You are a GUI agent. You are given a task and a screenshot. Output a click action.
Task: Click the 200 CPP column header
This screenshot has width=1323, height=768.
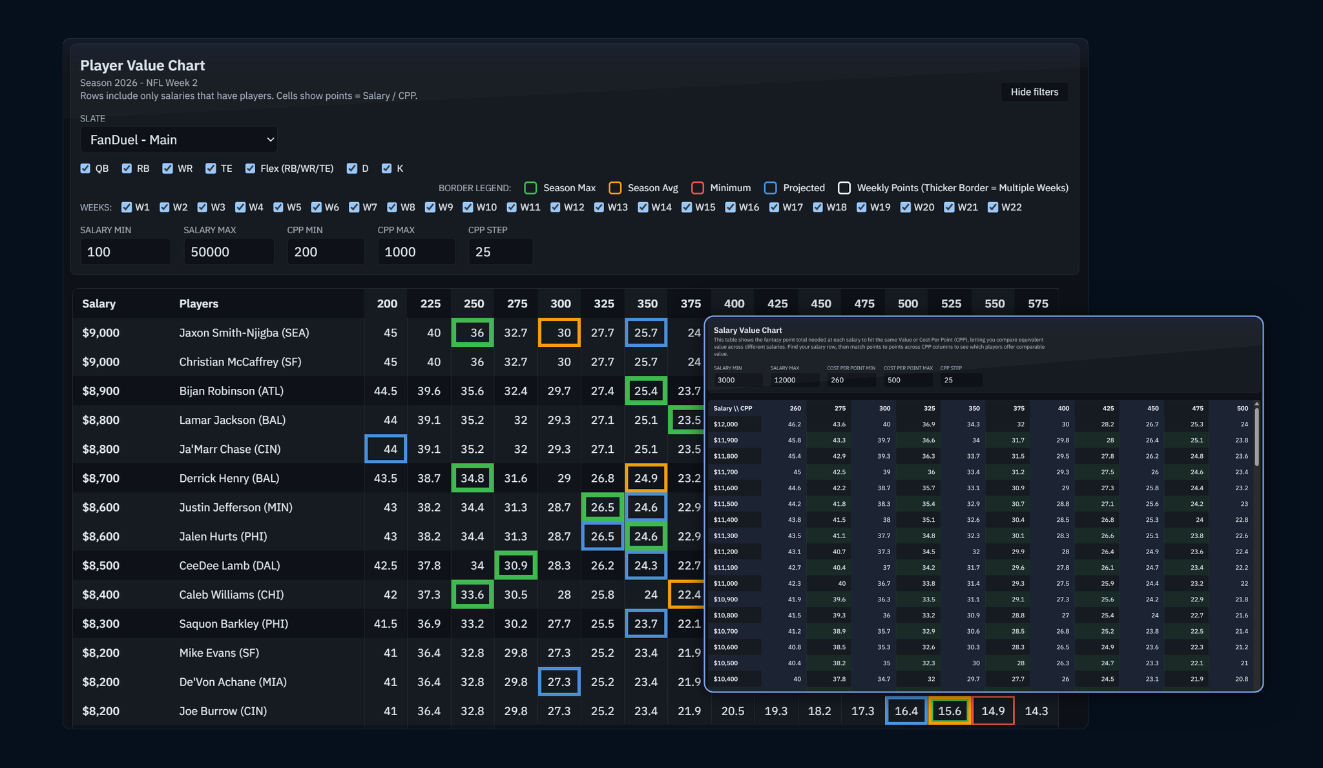[386, 304]
